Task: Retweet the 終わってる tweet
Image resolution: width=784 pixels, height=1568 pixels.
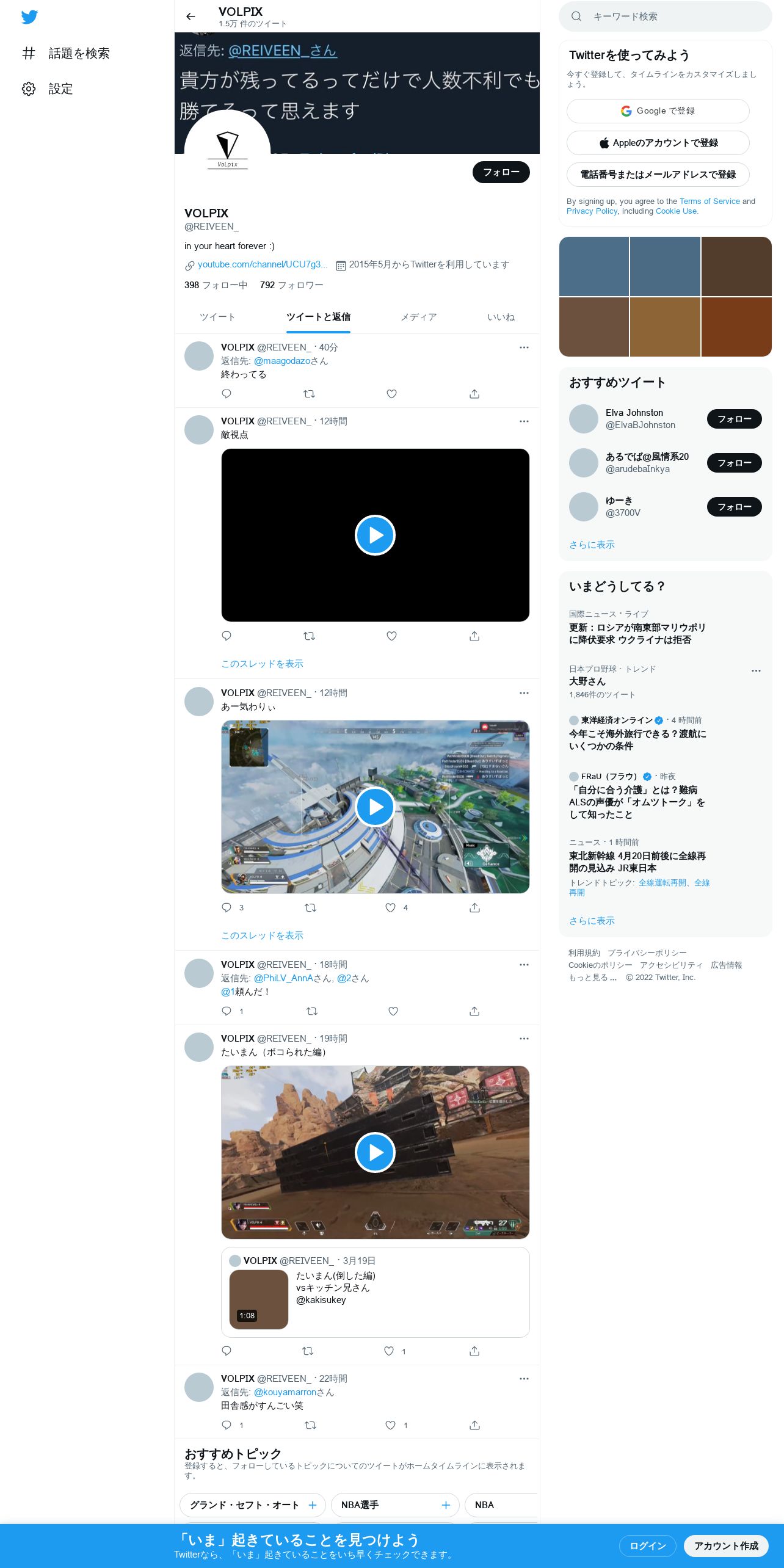Action: click(309, 394)
